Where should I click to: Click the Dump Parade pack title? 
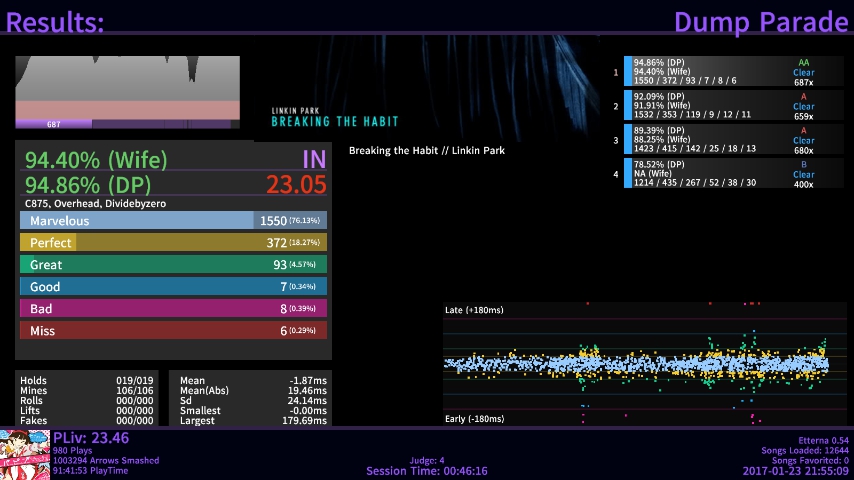point(760,21)
